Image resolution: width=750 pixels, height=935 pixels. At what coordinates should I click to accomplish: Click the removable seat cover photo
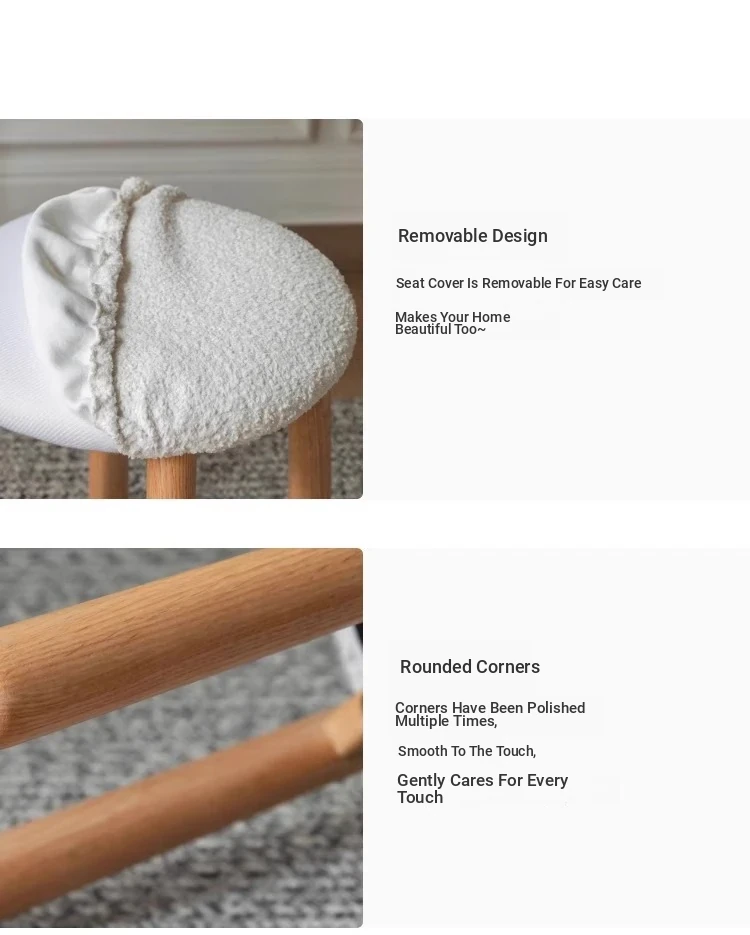(181, 309)
